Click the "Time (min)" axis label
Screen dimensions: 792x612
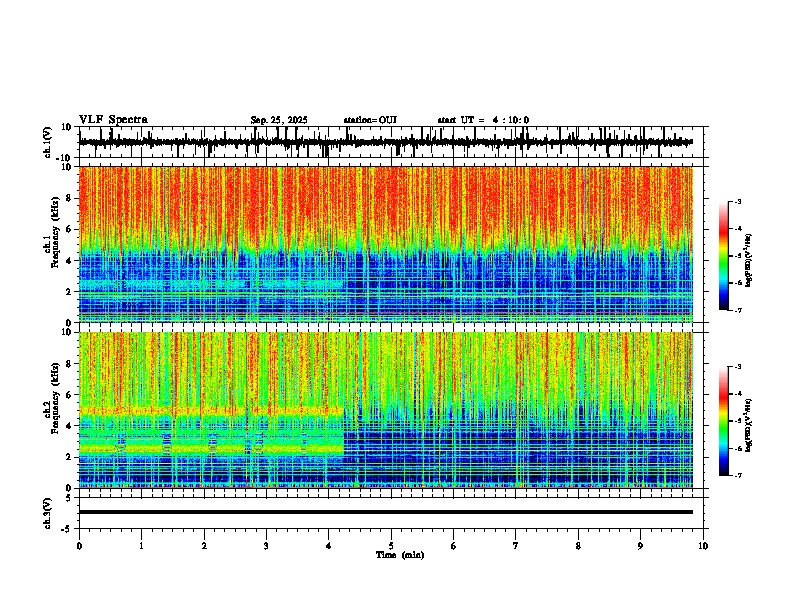coord(400,555)
